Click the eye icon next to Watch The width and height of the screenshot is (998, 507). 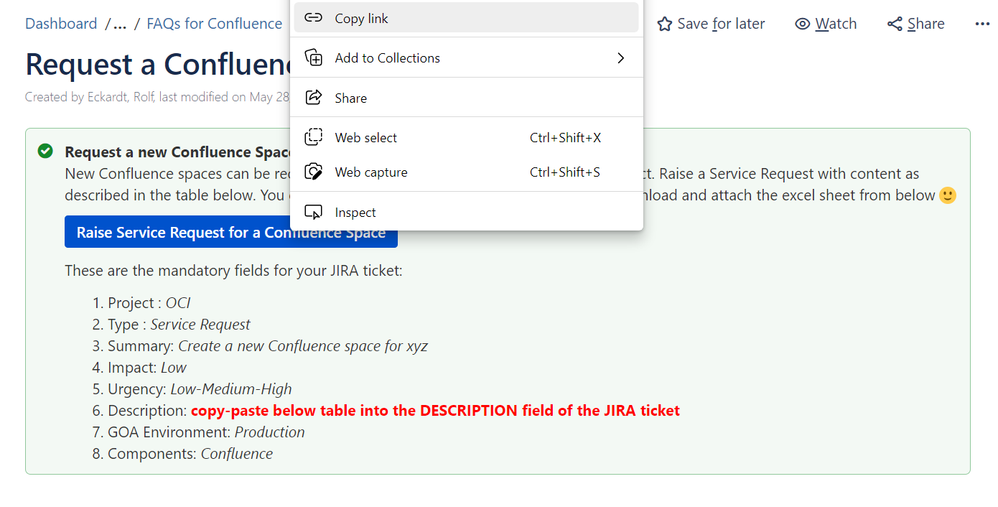tap(803, 24)
